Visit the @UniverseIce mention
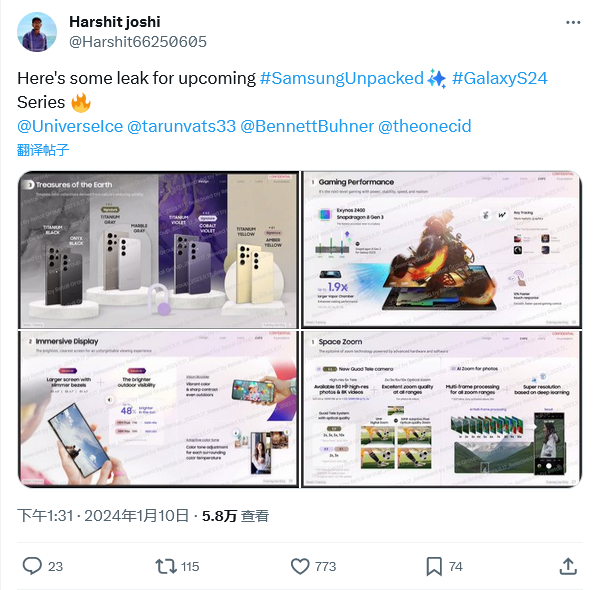Image resolution: width=598 pixels, height=590 pixels. pos(70,126)
